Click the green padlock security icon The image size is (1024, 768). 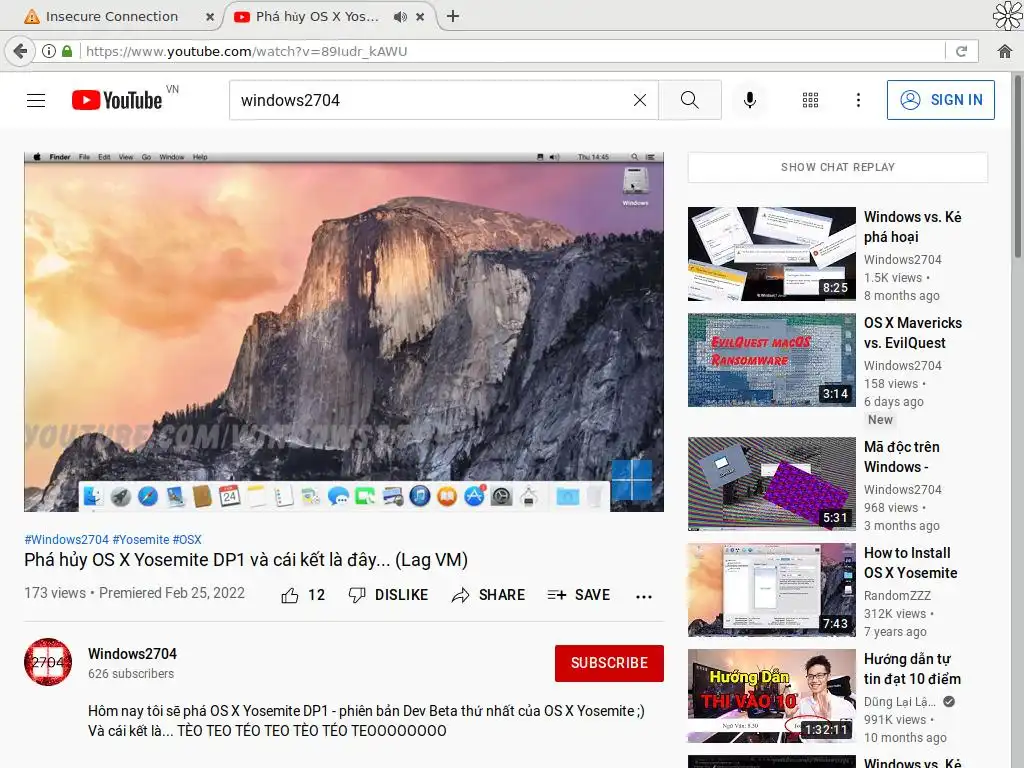coord(67,51)
